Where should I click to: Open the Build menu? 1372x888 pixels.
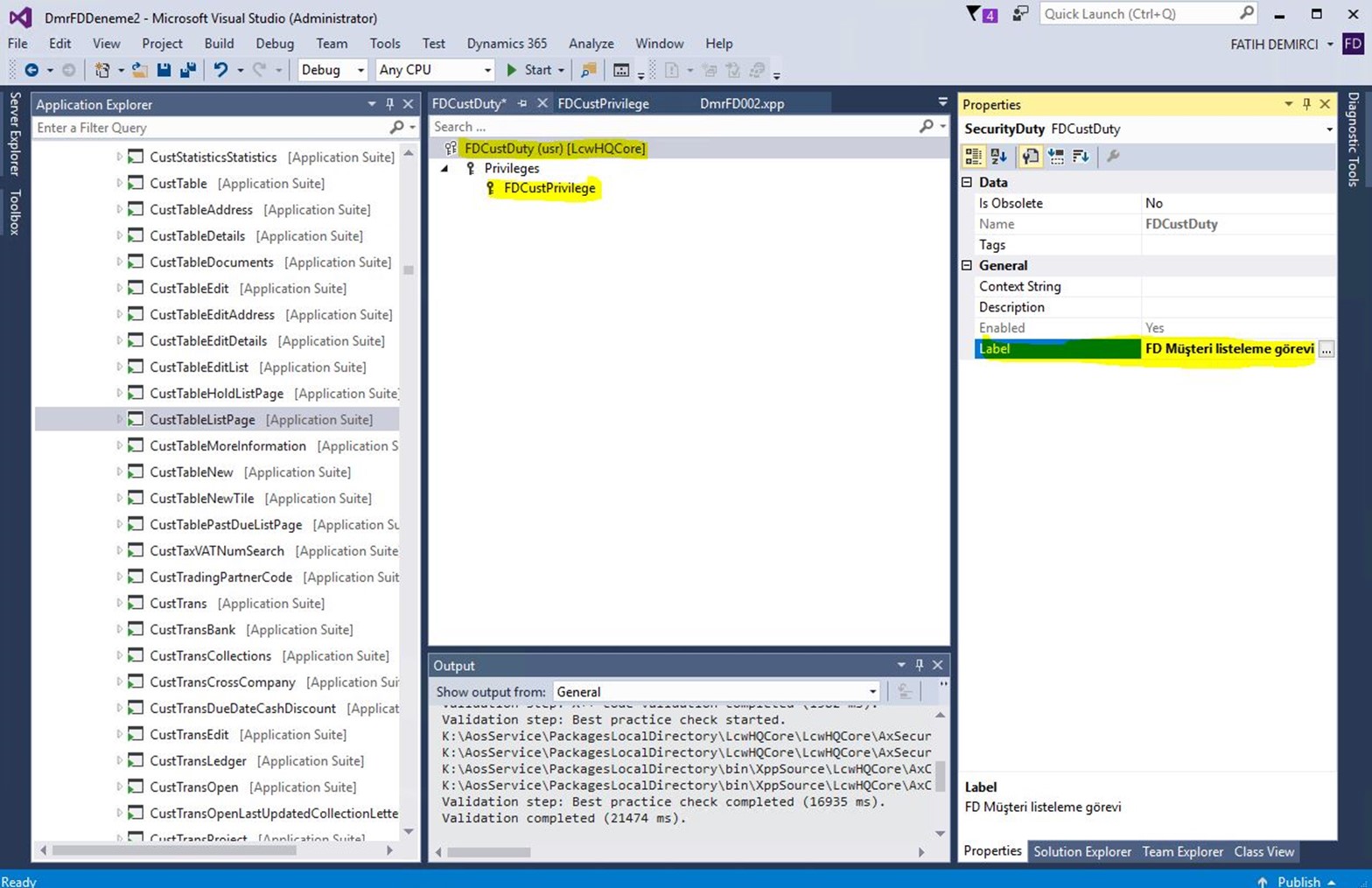(219, 44)
